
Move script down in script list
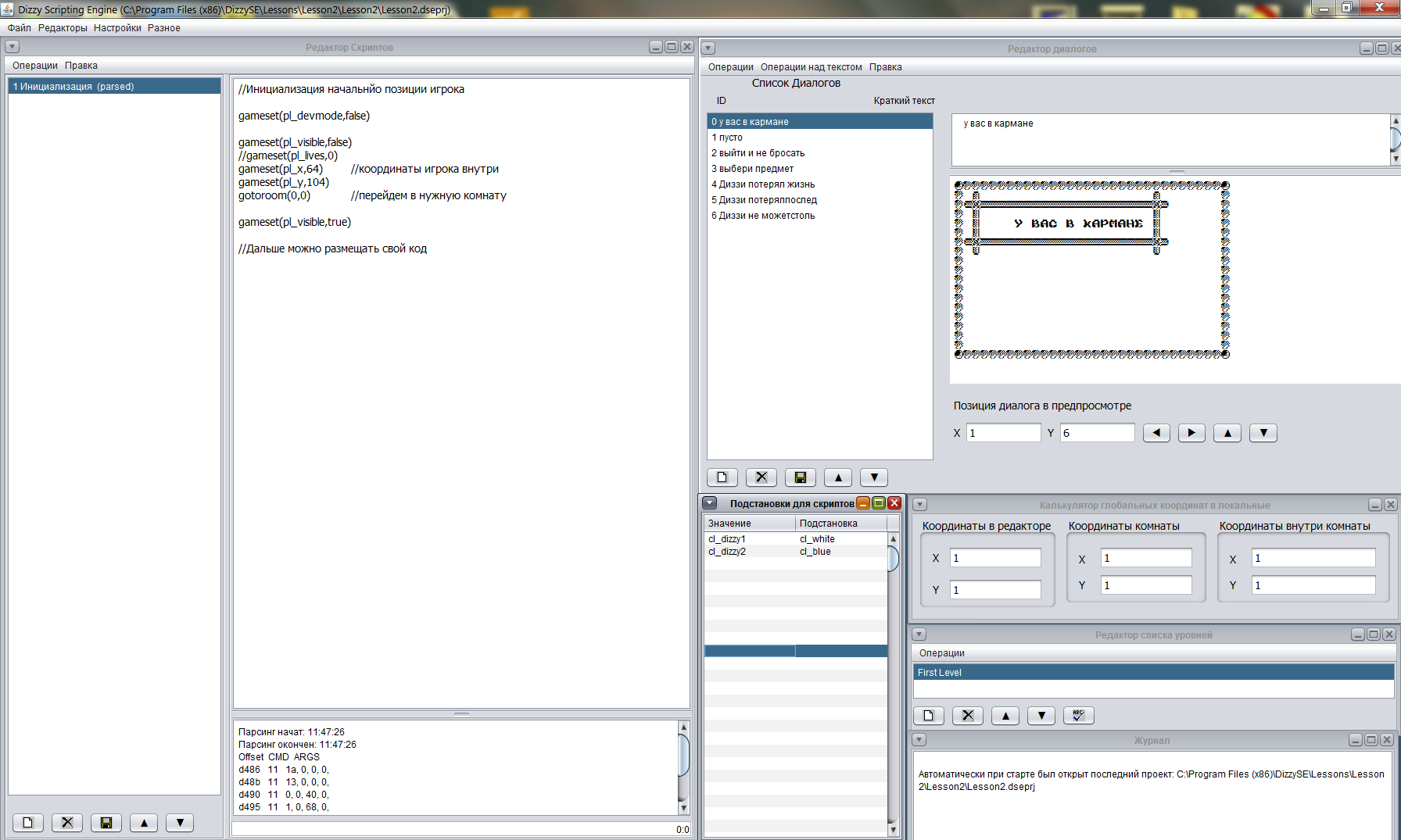(180, 823)
